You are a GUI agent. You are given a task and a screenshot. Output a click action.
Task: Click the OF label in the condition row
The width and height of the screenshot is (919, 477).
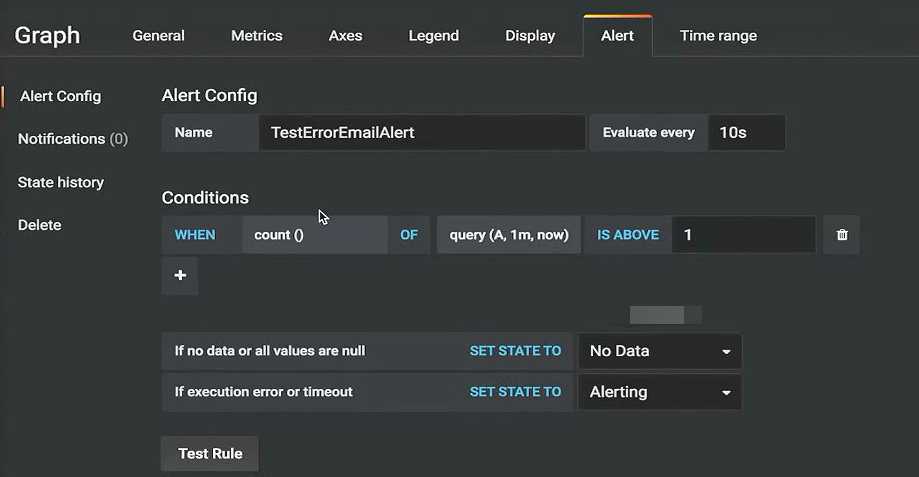(409, 235)
